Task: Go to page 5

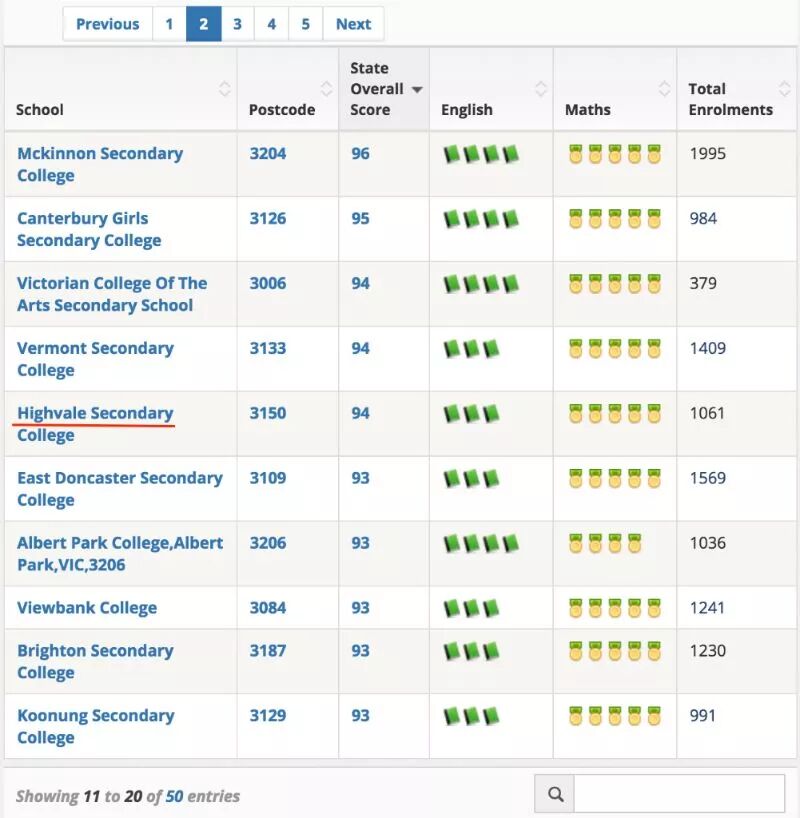Action: click(x=305, y=24)
